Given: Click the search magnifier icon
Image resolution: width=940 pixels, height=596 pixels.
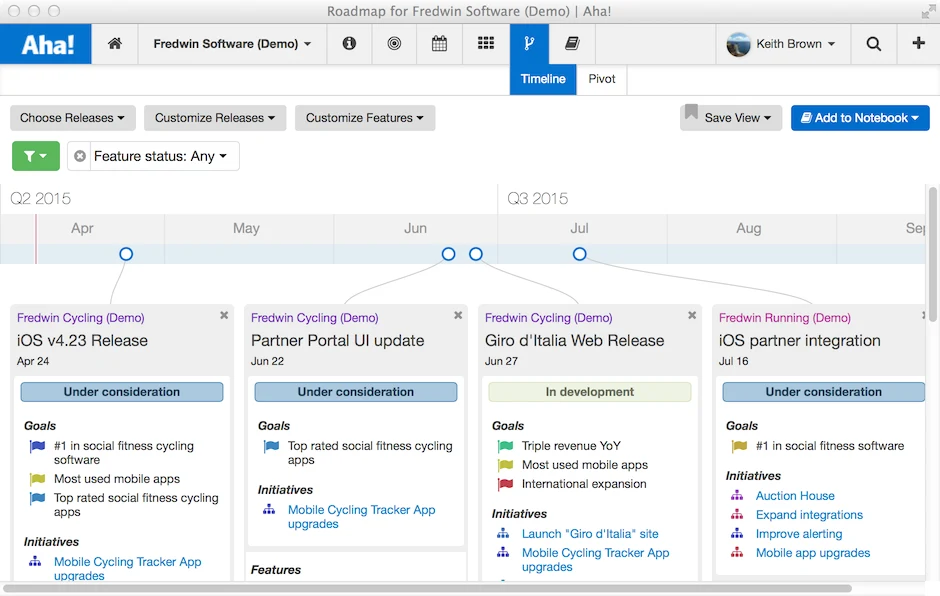Looking at the screenshot, I should pyautogui.click(x=873, y=44).
